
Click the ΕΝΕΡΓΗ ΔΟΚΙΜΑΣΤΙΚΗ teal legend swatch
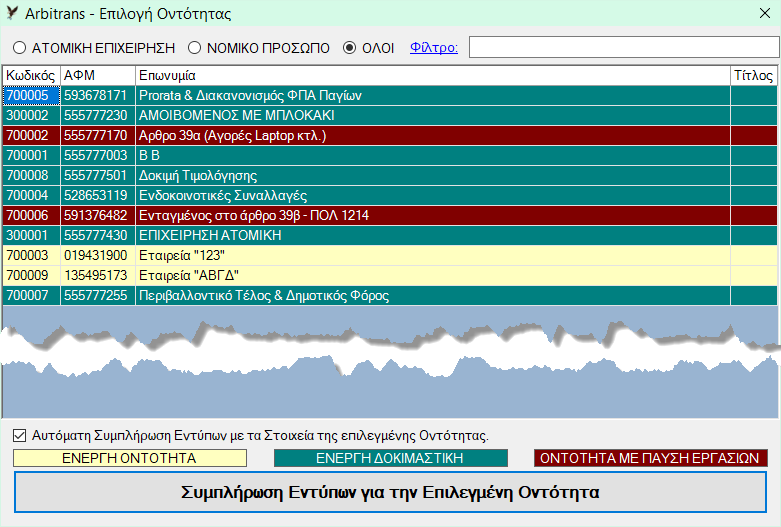tap(390, 458)
